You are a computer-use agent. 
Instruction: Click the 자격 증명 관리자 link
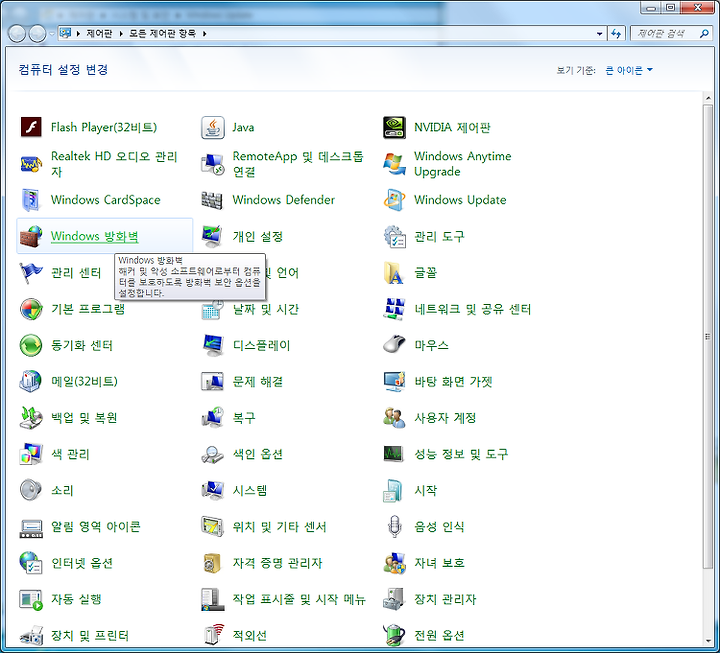tap(277, 563)
